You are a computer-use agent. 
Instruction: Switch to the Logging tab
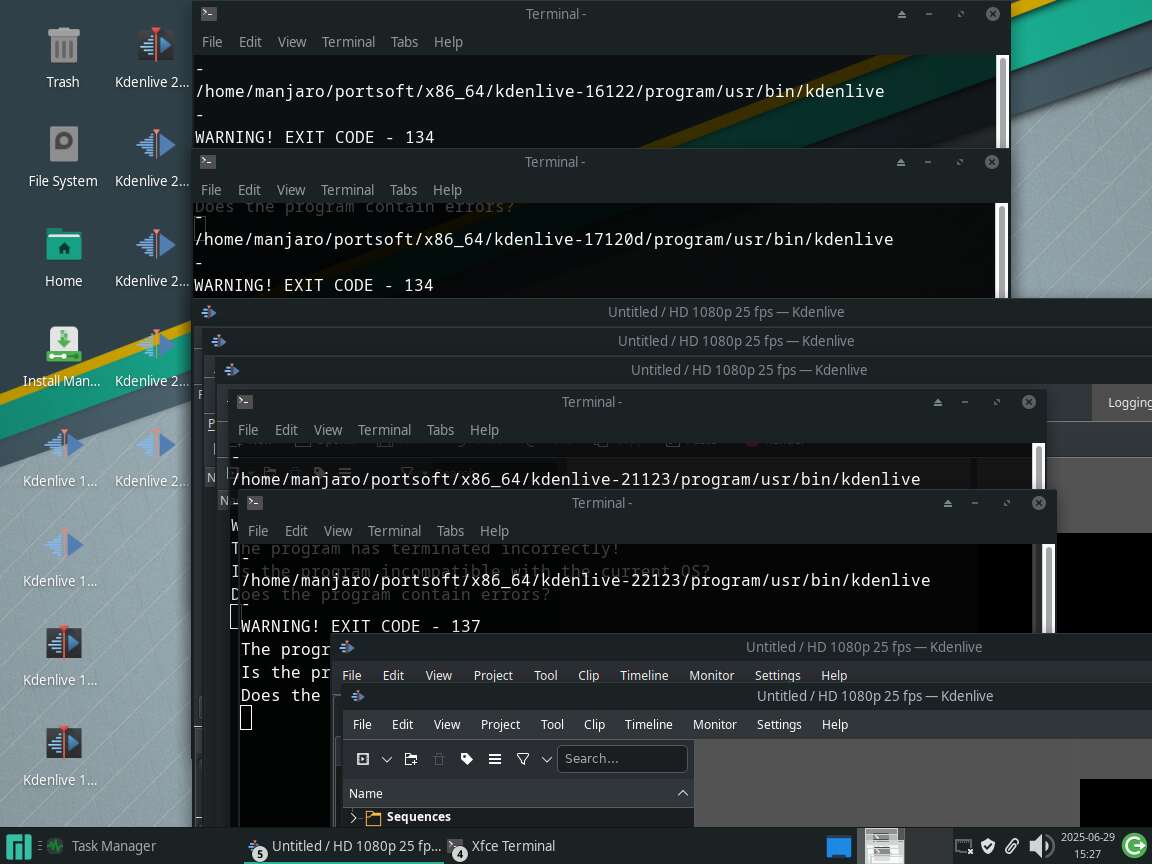(1128, 403)
